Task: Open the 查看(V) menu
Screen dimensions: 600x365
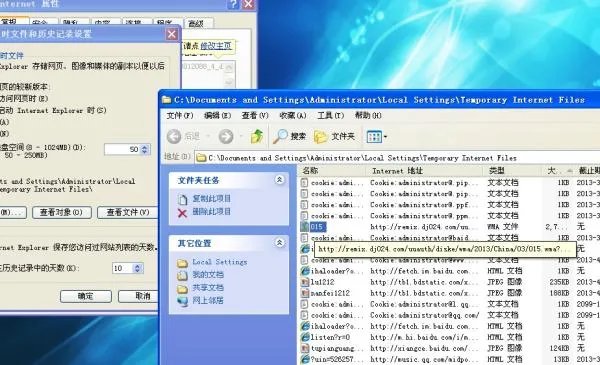Action: [255, 115]
